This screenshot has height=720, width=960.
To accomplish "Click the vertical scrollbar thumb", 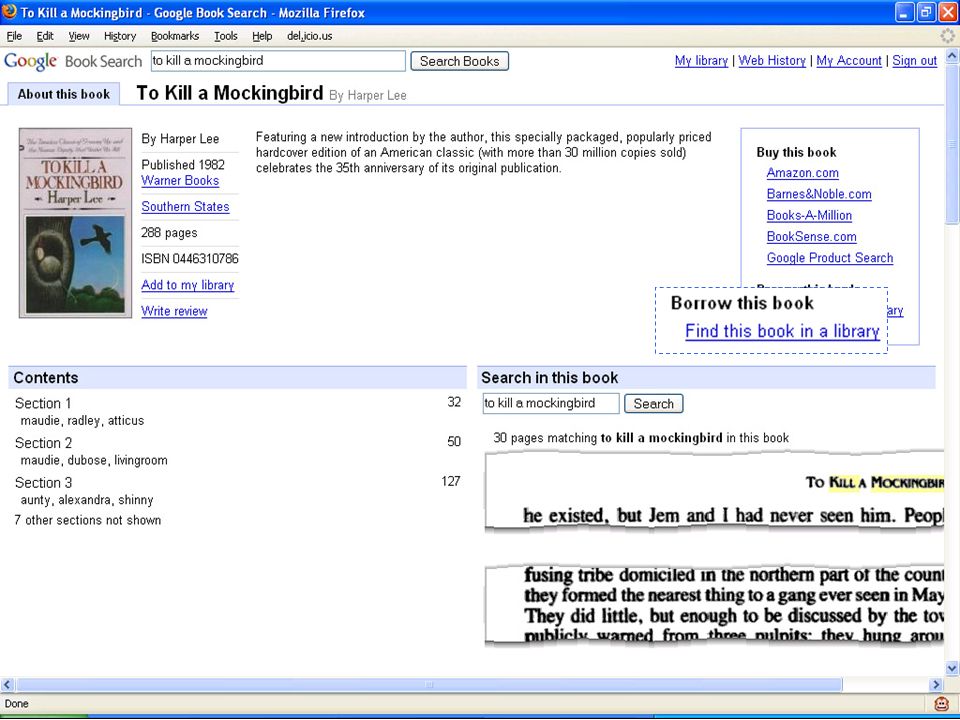I will click(952, 144).
